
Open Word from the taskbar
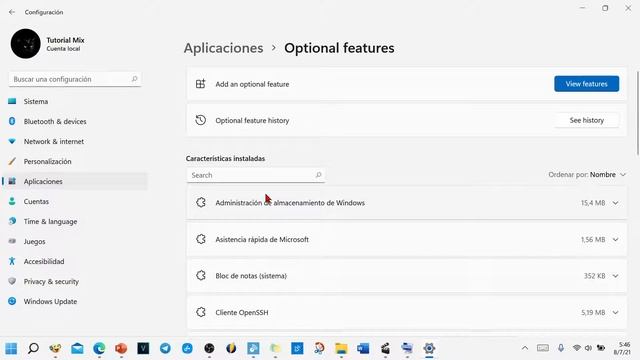coord(363,349)
